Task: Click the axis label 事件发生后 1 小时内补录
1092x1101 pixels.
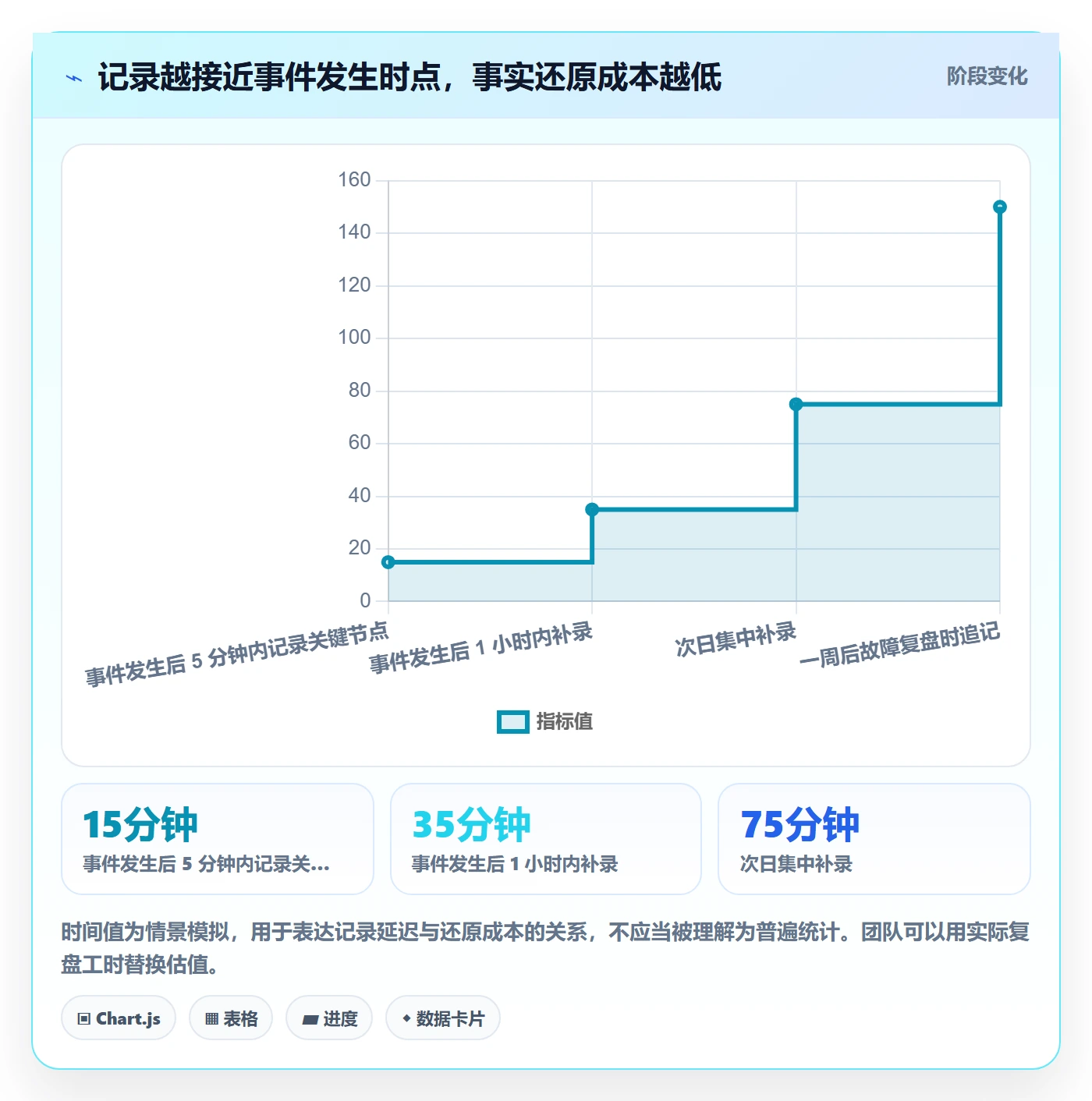Action: tap(480, 648)
